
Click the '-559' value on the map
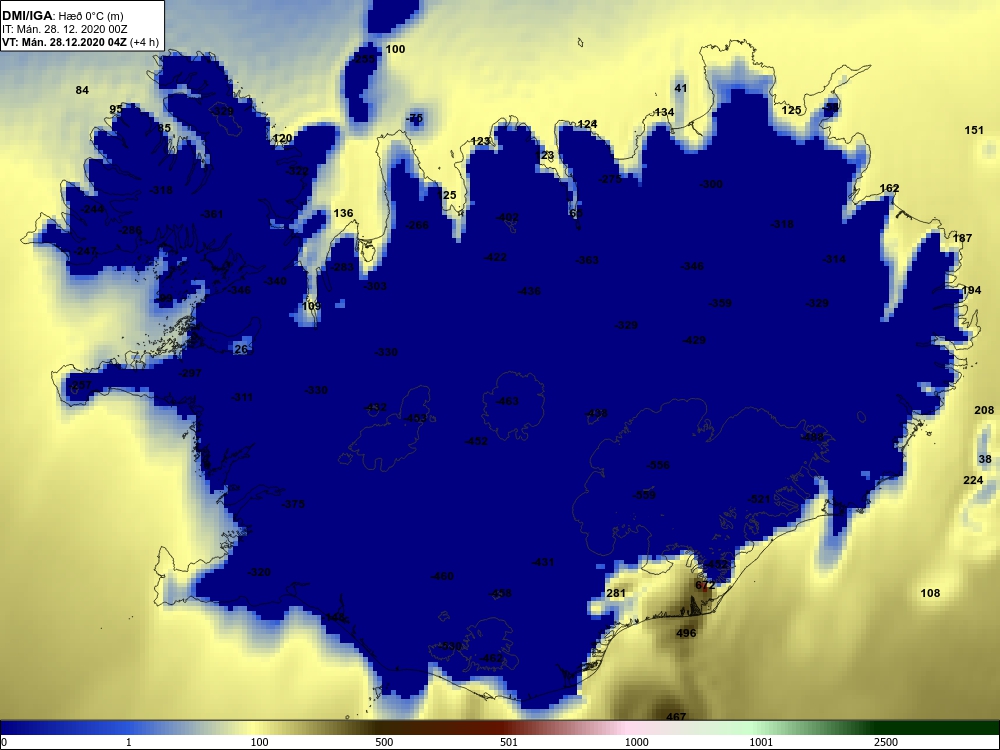pyautogui.click(x=644, y=495)
